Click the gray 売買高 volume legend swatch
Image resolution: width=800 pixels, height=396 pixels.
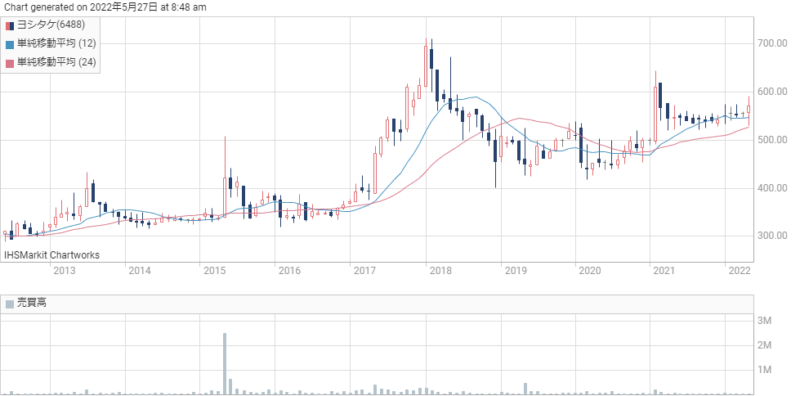click(x=10, y=304)
